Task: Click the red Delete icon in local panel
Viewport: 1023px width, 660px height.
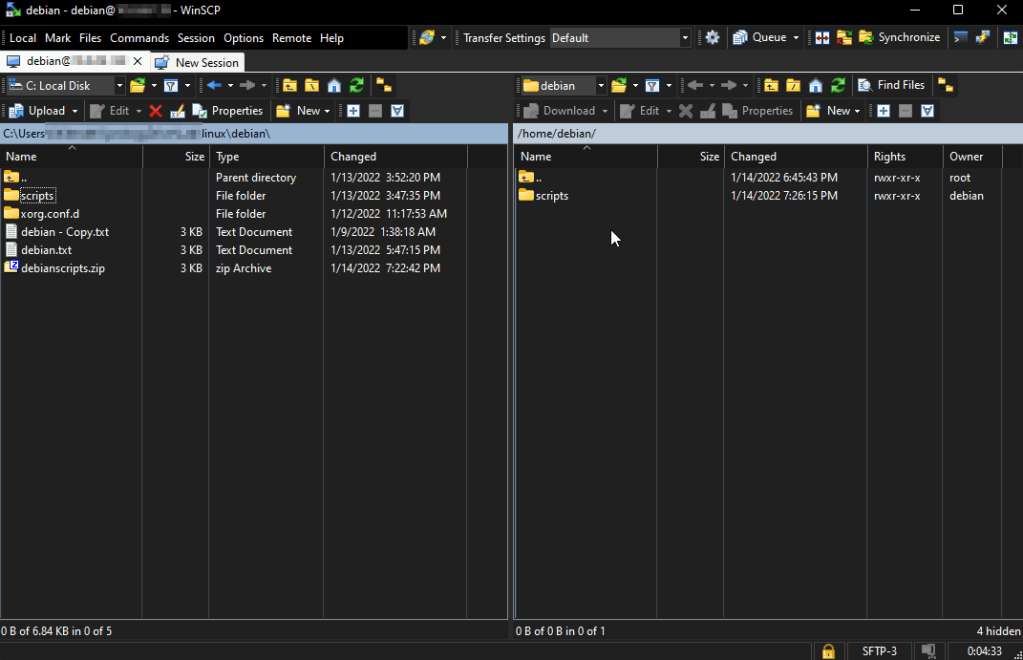Action: tap(155, 111)
